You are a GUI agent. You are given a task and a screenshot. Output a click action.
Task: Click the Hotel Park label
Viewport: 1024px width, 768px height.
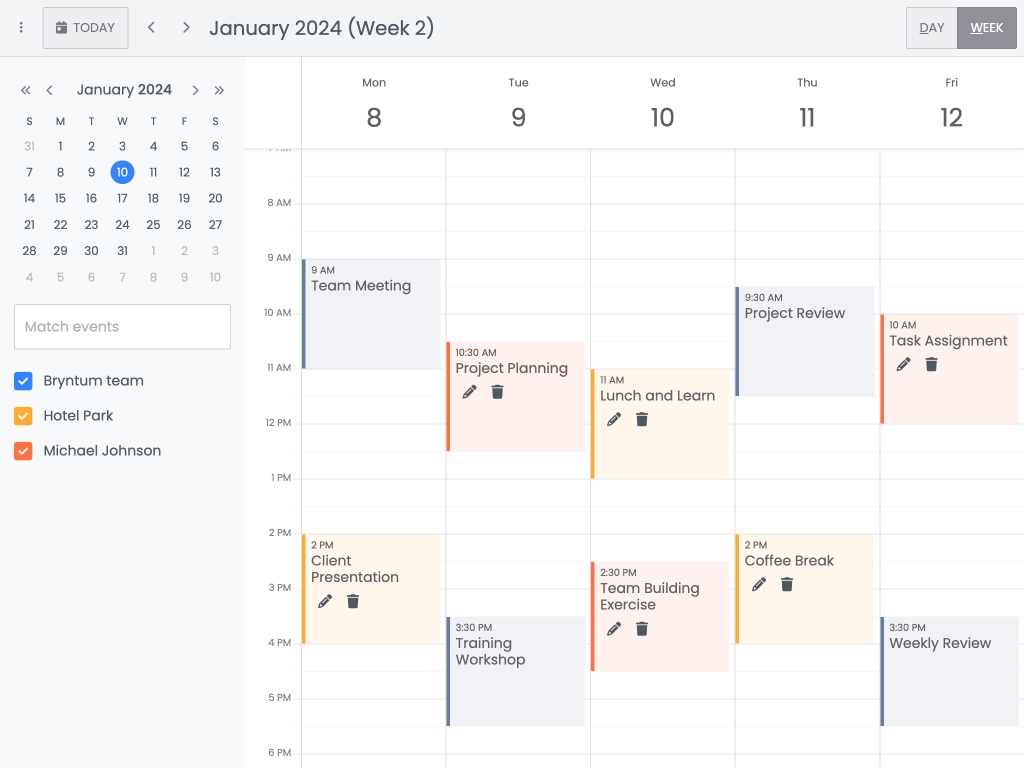(78, 416)
